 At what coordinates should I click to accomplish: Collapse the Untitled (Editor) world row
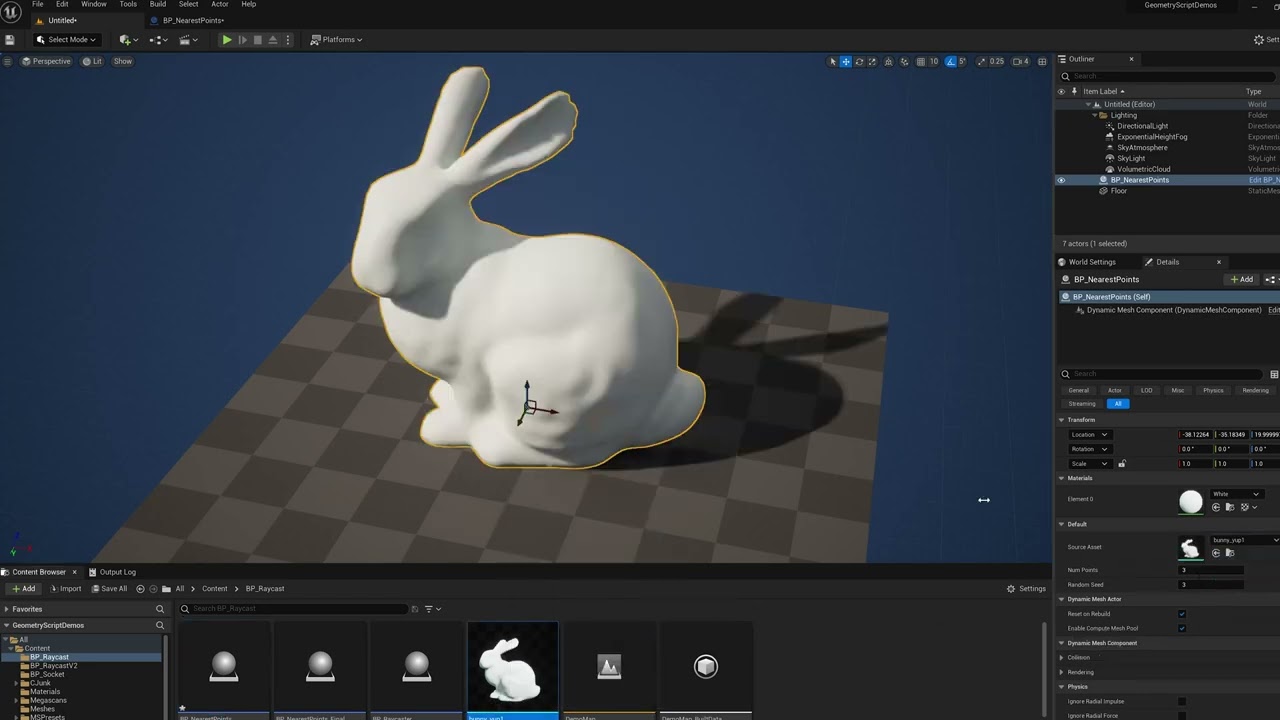click(x=1088, y=104)
